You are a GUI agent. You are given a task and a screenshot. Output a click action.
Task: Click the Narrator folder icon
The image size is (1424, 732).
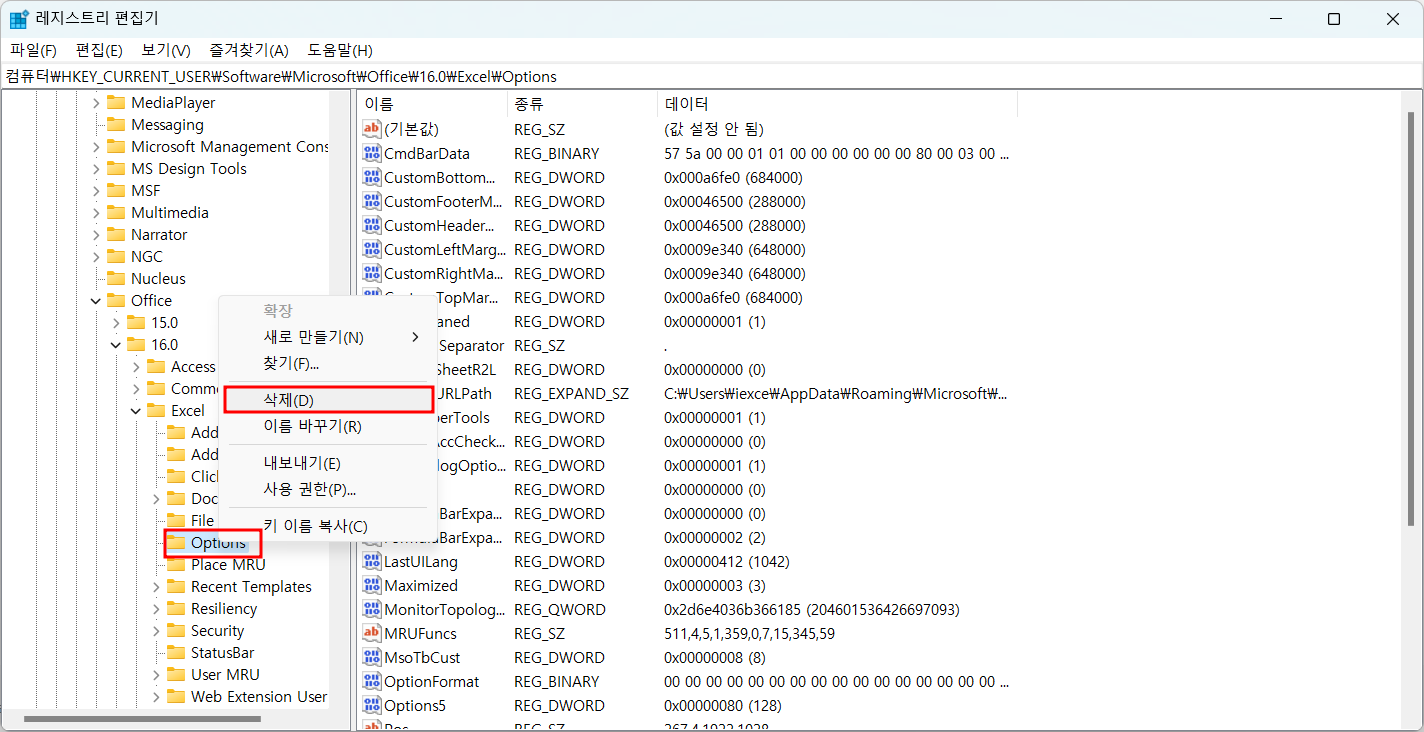(x=116, y=235)
